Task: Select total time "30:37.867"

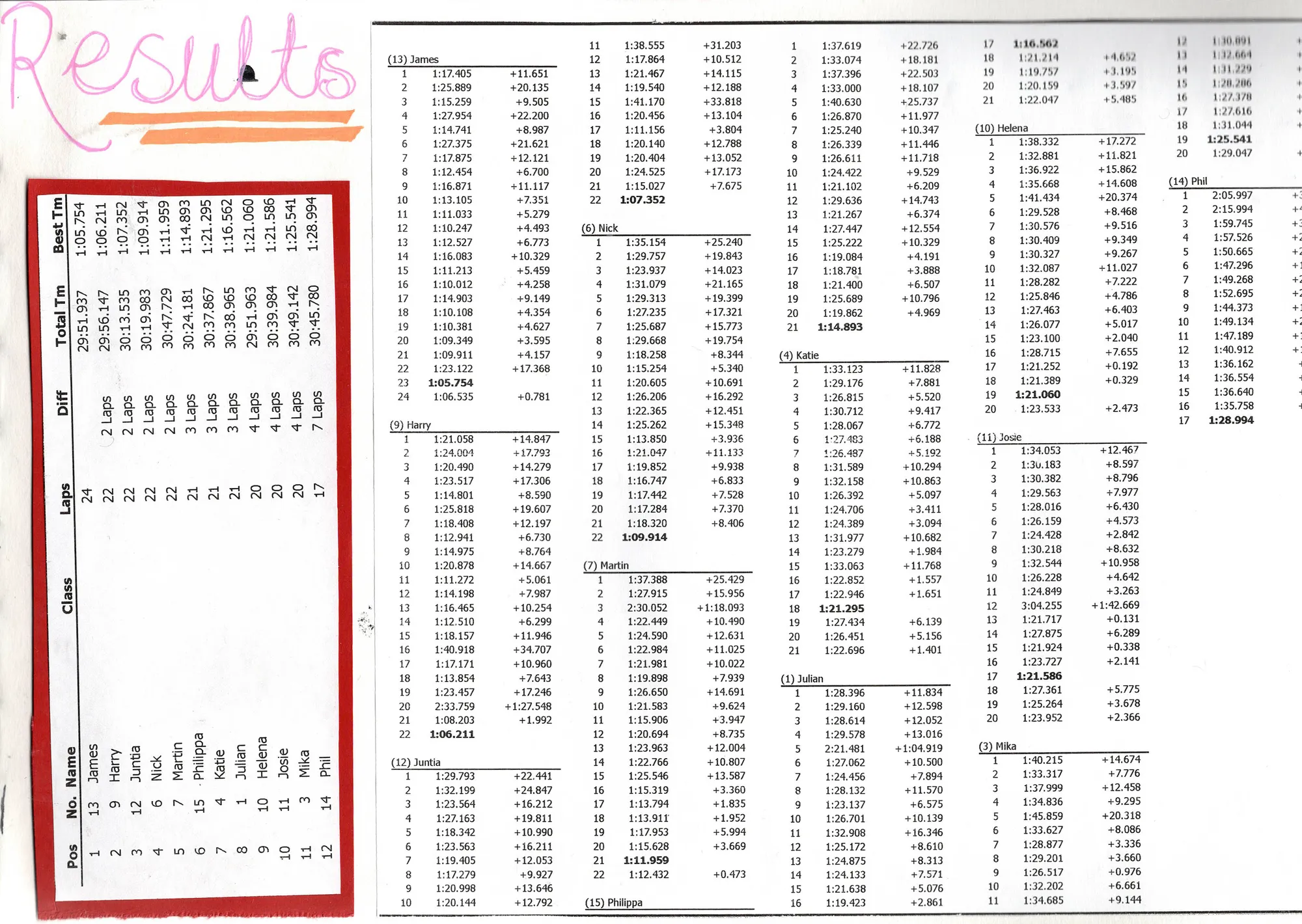Action: click(x=209, y=318)
